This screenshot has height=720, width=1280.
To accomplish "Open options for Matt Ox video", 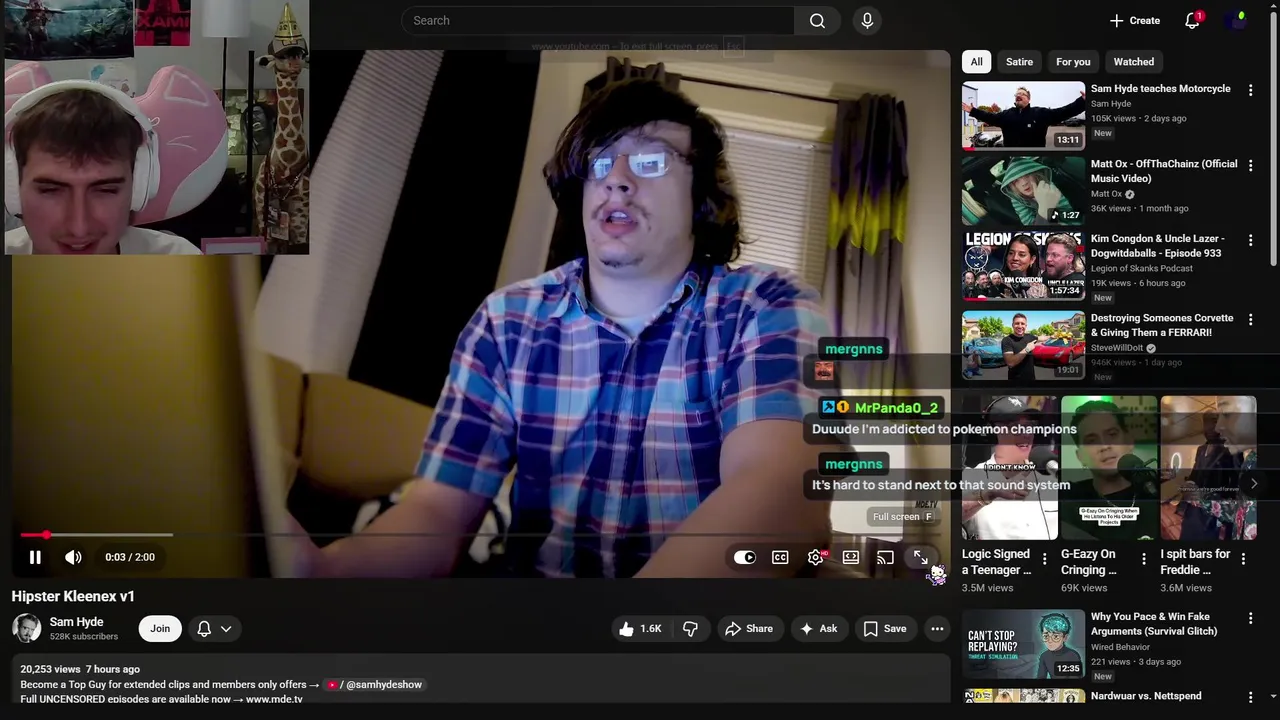I will click(x=1250, y=165).
